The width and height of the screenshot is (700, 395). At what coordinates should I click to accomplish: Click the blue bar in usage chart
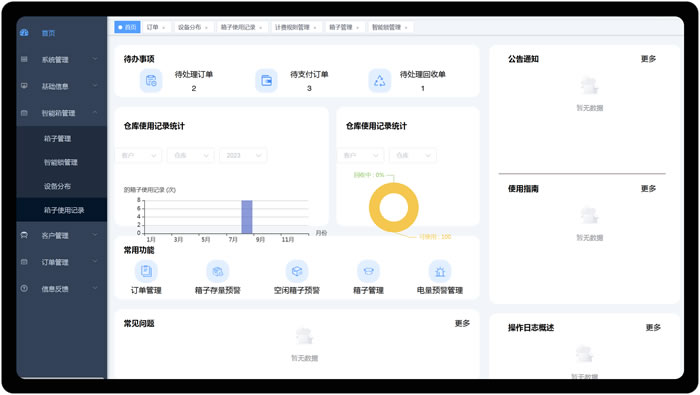(247, 217)
